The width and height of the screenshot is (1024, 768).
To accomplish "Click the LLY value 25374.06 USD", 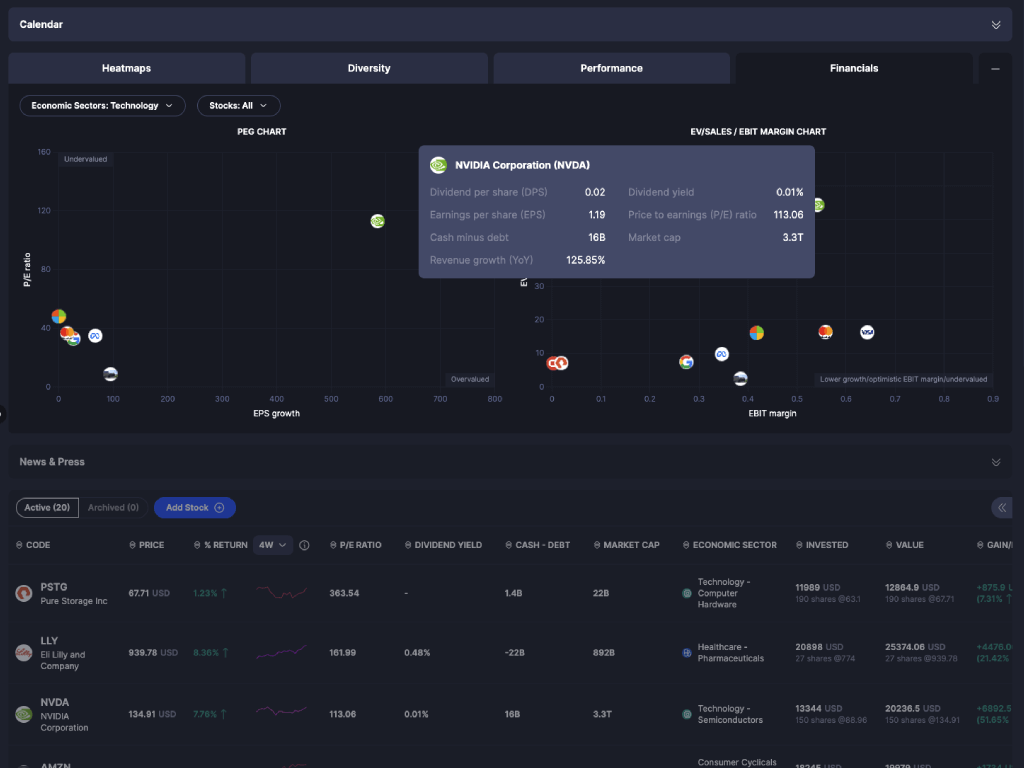I will (x=915, y=647).
